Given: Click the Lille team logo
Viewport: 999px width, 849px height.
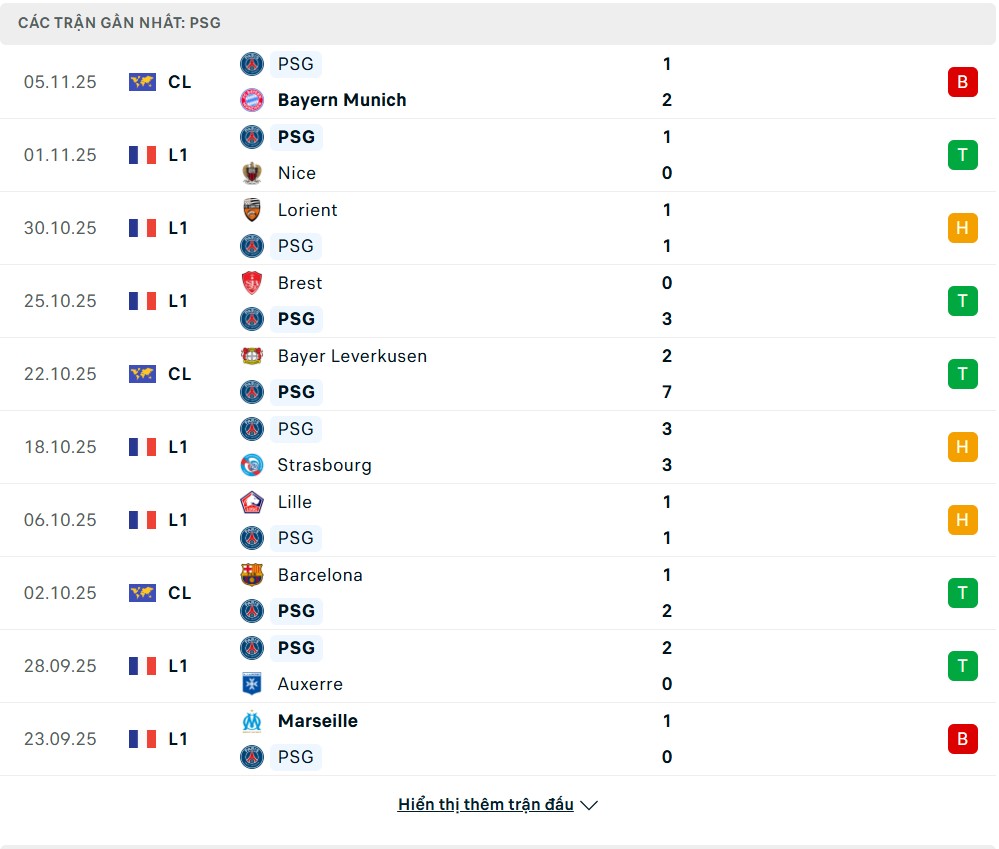Looking at the screenshot, I should (252, 502).
